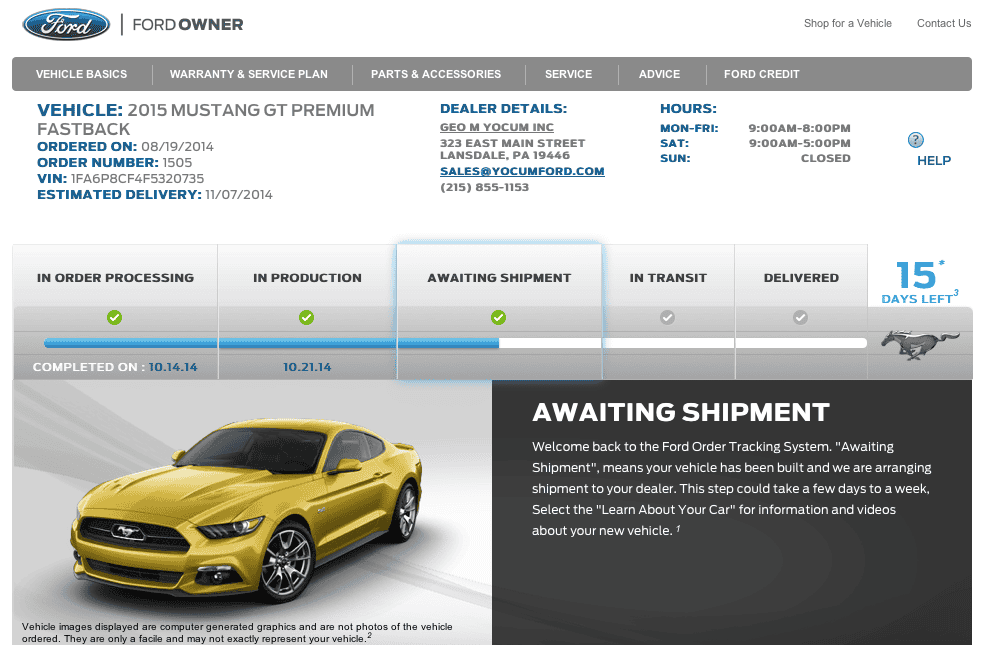This screenshot has height=657, width=985.
Task: Click the Ford Owner header title
Action: (187, 24)
